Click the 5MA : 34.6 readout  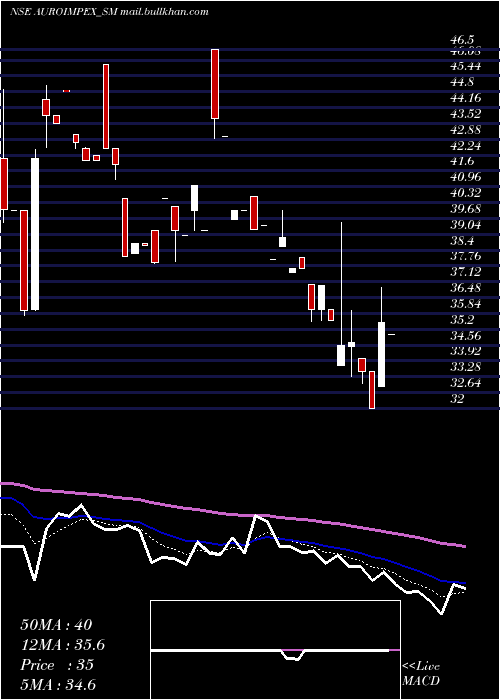click(58, 685)
